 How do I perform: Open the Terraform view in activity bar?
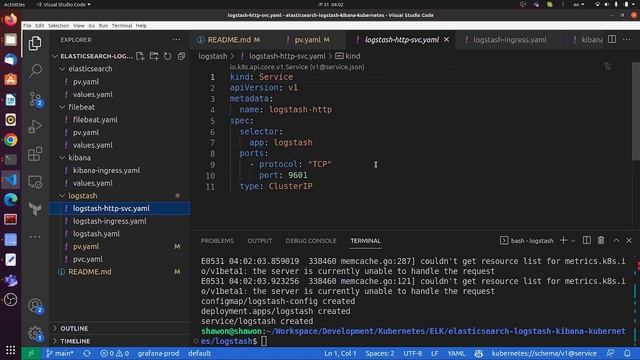pyautogui.click(x=35, y=209)
